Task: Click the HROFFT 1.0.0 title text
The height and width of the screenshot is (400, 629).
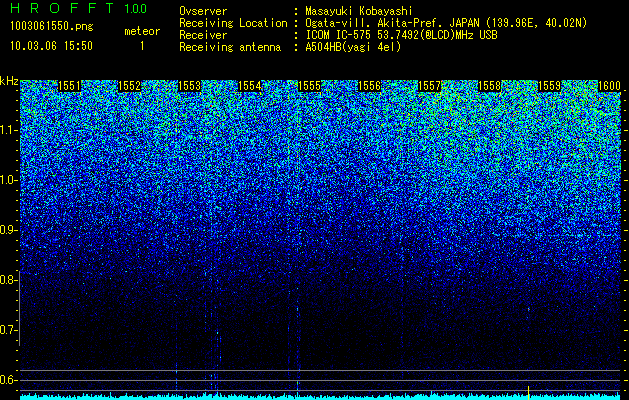Action: (78, 8)
